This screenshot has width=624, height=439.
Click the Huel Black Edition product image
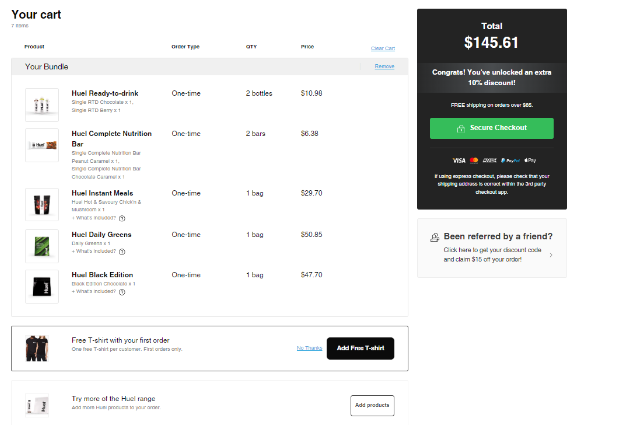[x=41, y=285]
